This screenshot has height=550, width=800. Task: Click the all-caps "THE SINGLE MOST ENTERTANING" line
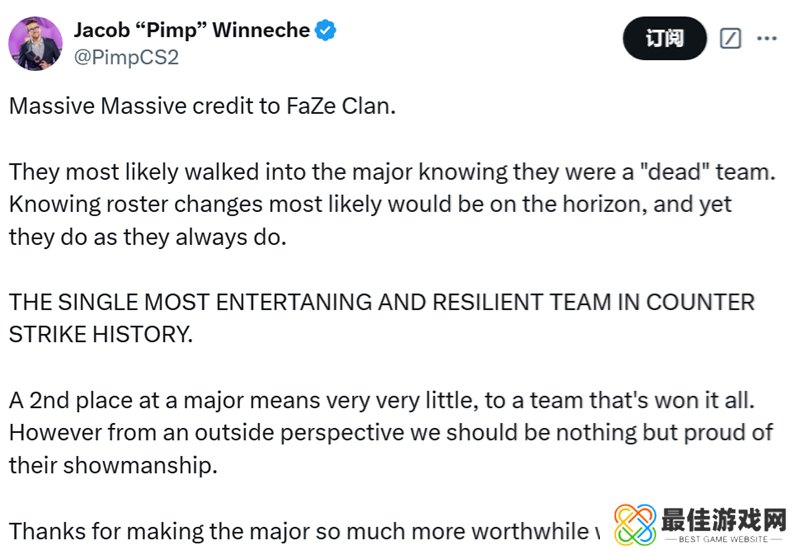pos(381,302)
